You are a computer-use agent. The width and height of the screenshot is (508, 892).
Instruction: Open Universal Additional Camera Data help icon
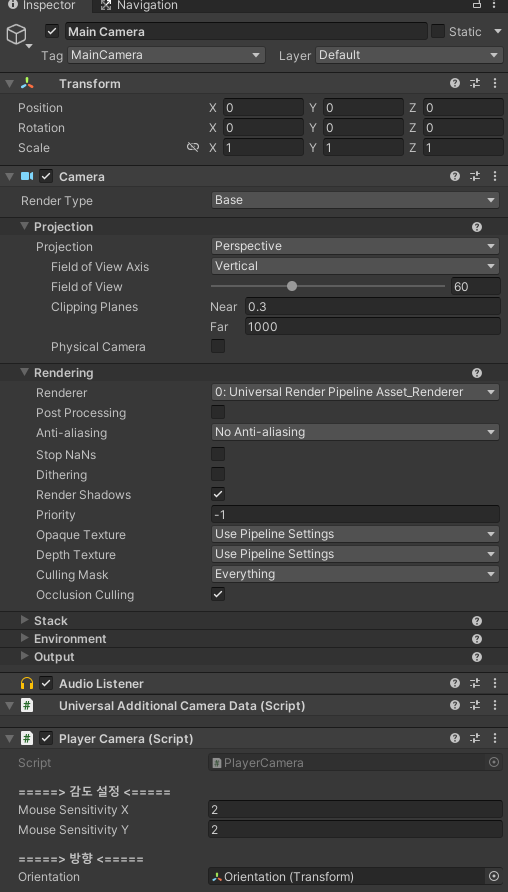point(455,705)
